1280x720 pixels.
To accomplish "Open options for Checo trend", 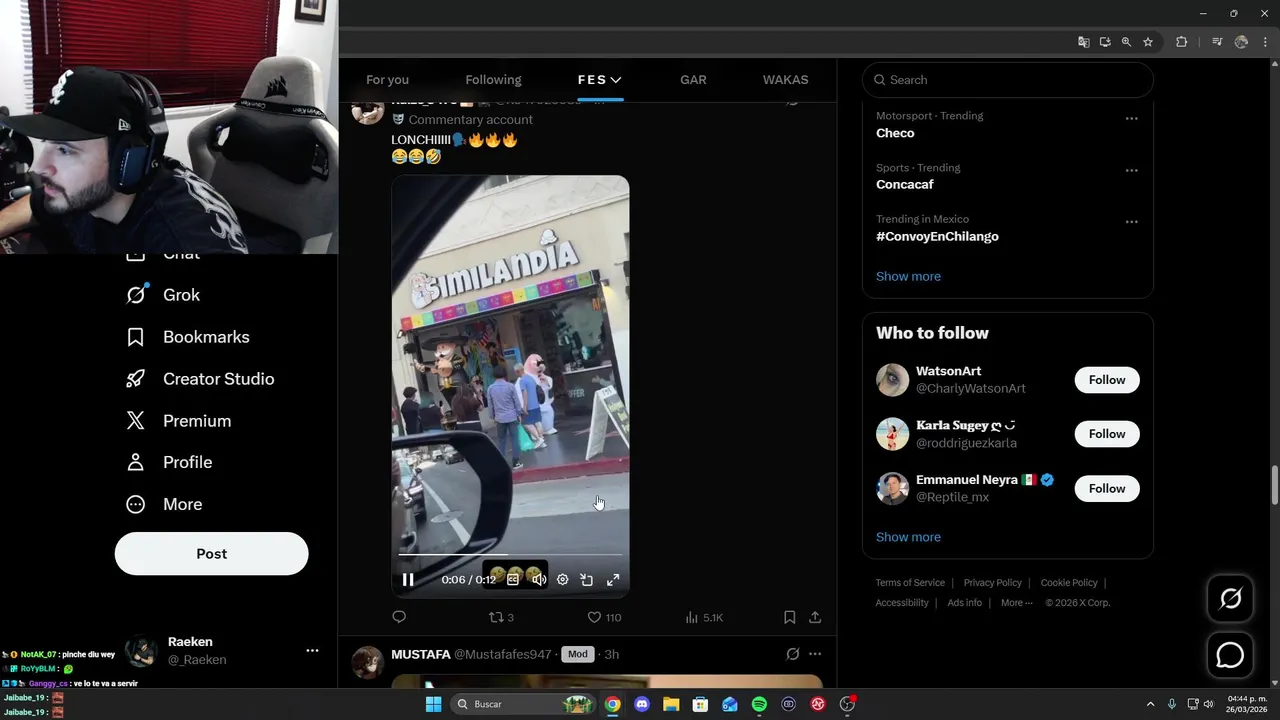I will click(x=1131, y=119).
